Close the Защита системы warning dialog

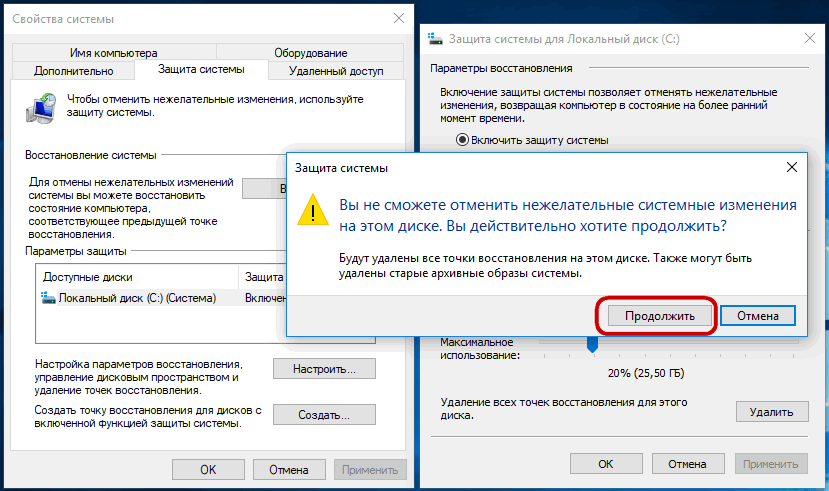(x=791, y=168)
